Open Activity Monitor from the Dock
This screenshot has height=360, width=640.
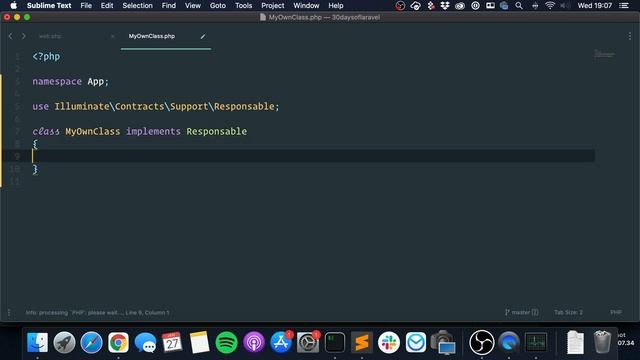(536, 342)
